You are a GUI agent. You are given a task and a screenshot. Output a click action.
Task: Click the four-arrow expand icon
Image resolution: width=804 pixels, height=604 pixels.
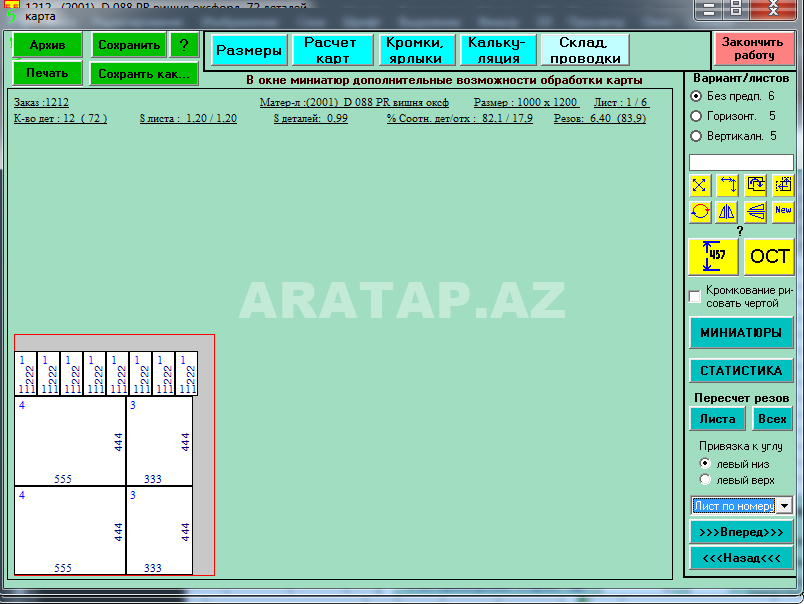[x=699, y=185]
